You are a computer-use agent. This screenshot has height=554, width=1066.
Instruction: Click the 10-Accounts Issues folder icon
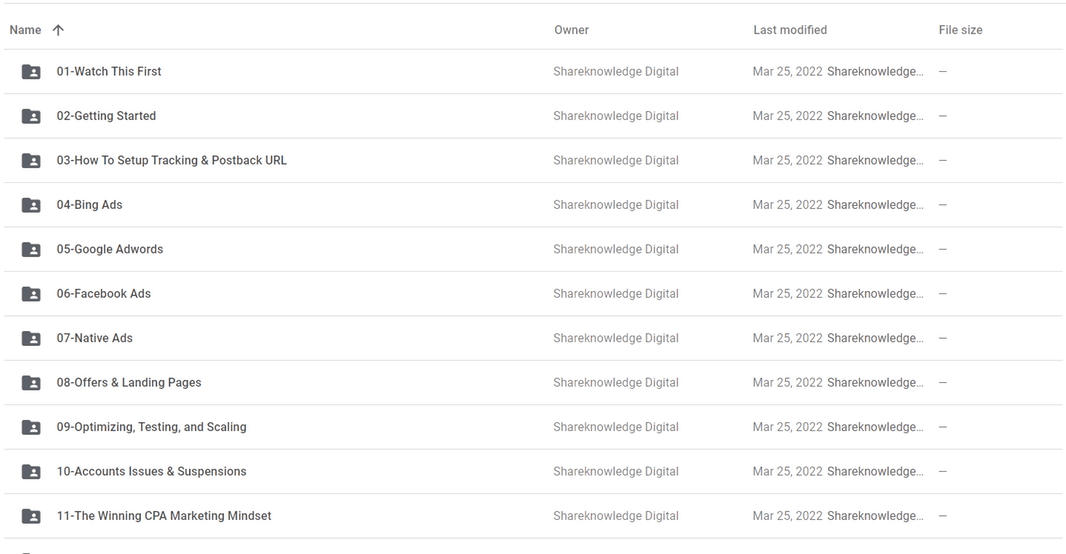[x=31, y=472]
